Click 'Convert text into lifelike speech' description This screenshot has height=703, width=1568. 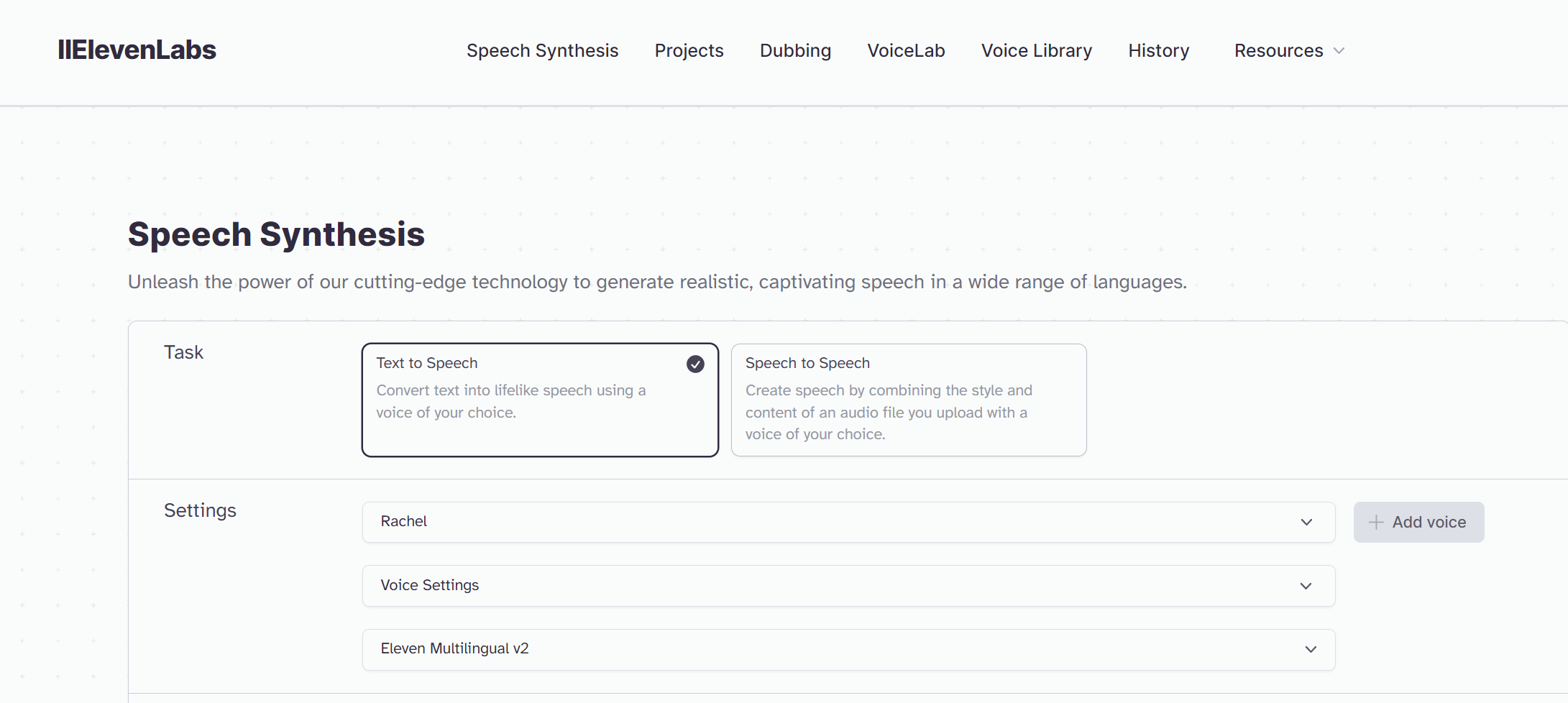(510, 401)
